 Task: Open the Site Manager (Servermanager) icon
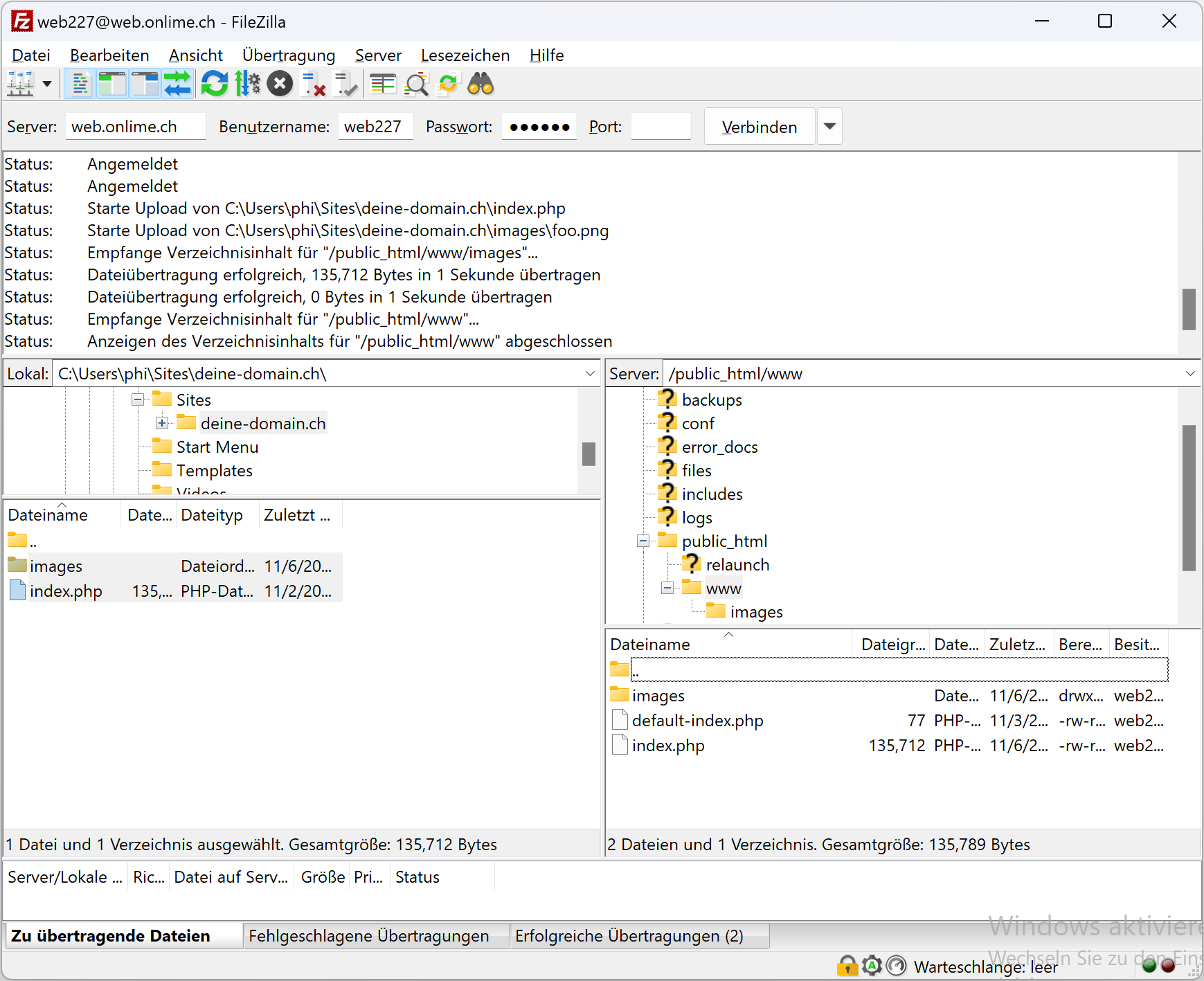coord(20,84)
